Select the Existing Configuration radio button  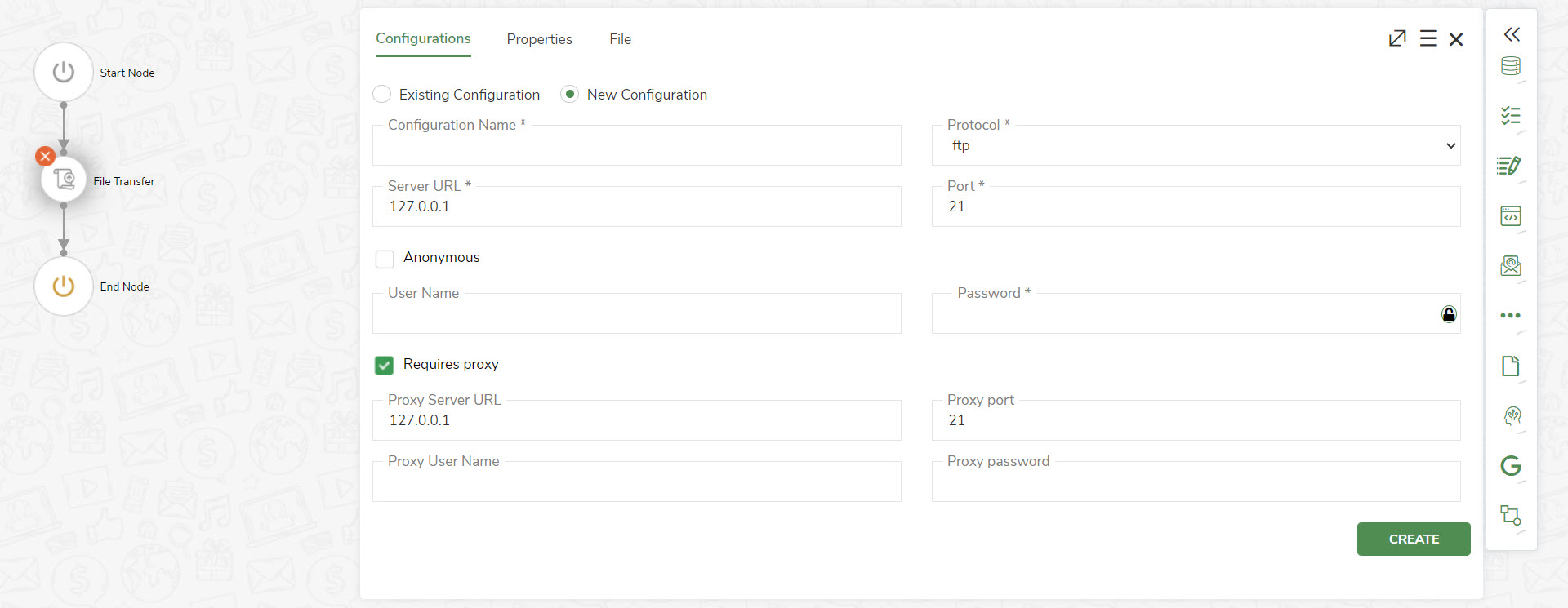pyautogui.click(x=381, y=94)
